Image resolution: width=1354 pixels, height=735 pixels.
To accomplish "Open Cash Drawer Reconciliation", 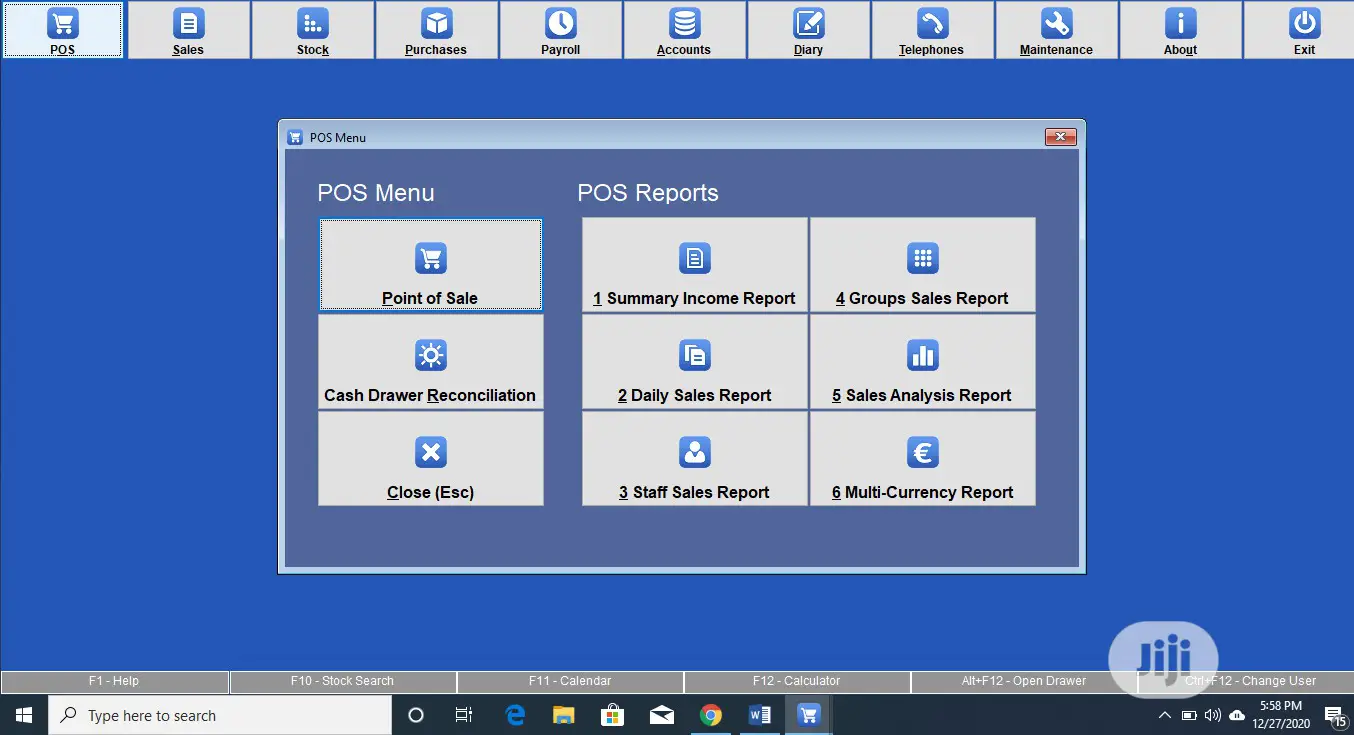I will pos(431,362).
